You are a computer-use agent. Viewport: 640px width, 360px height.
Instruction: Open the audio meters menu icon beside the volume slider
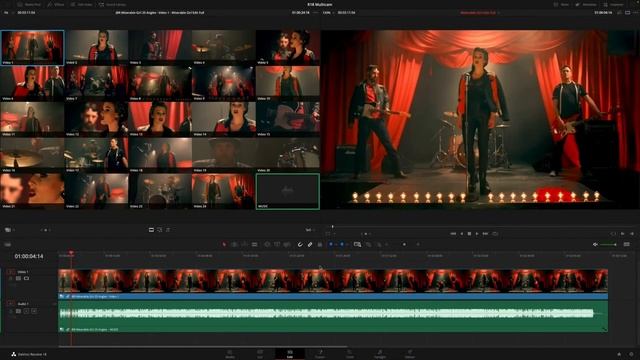[x=627, y=244]
